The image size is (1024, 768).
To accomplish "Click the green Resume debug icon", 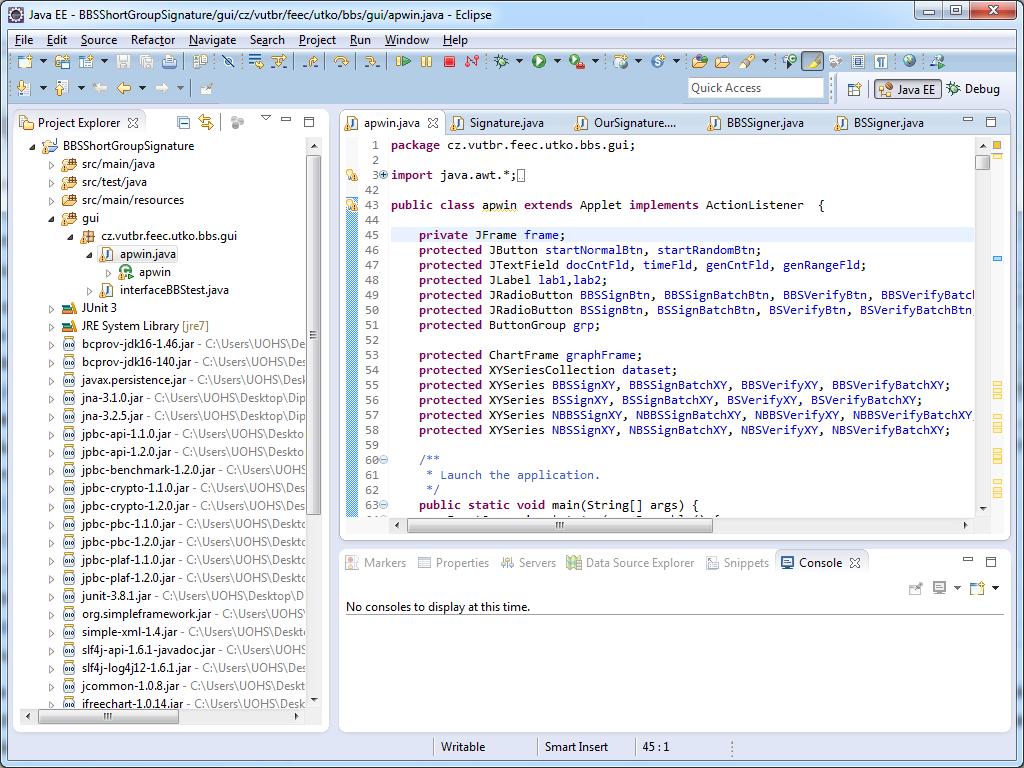I will coord(403,62).
